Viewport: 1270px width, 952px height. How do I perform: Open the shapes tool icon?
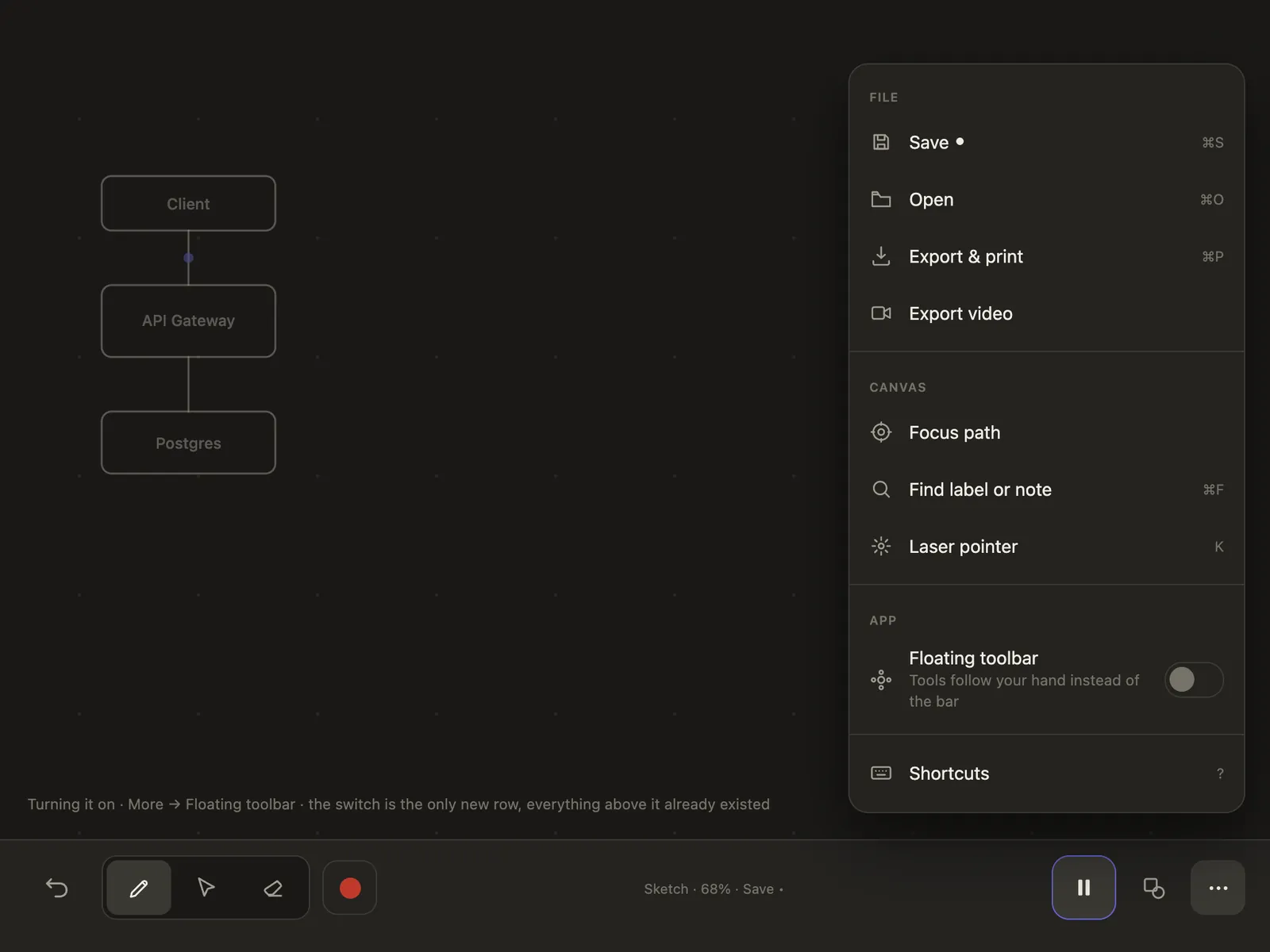(x=1153, y=888)
